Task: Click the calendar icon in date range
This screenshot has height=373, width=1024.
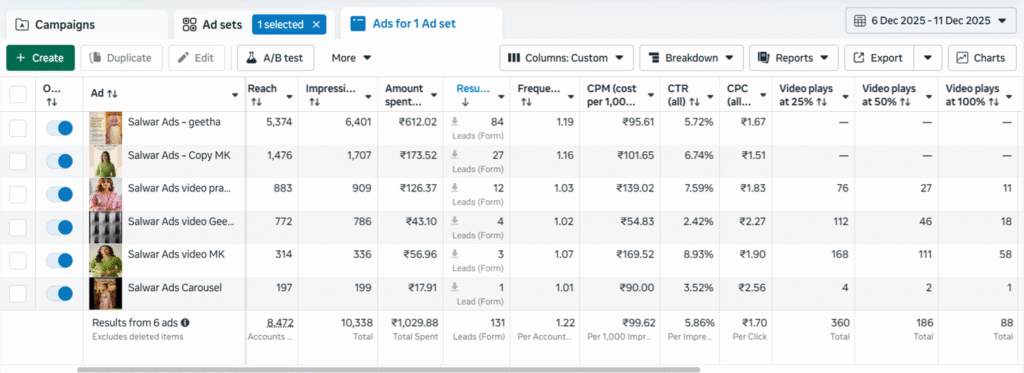Action: (861, 20)
